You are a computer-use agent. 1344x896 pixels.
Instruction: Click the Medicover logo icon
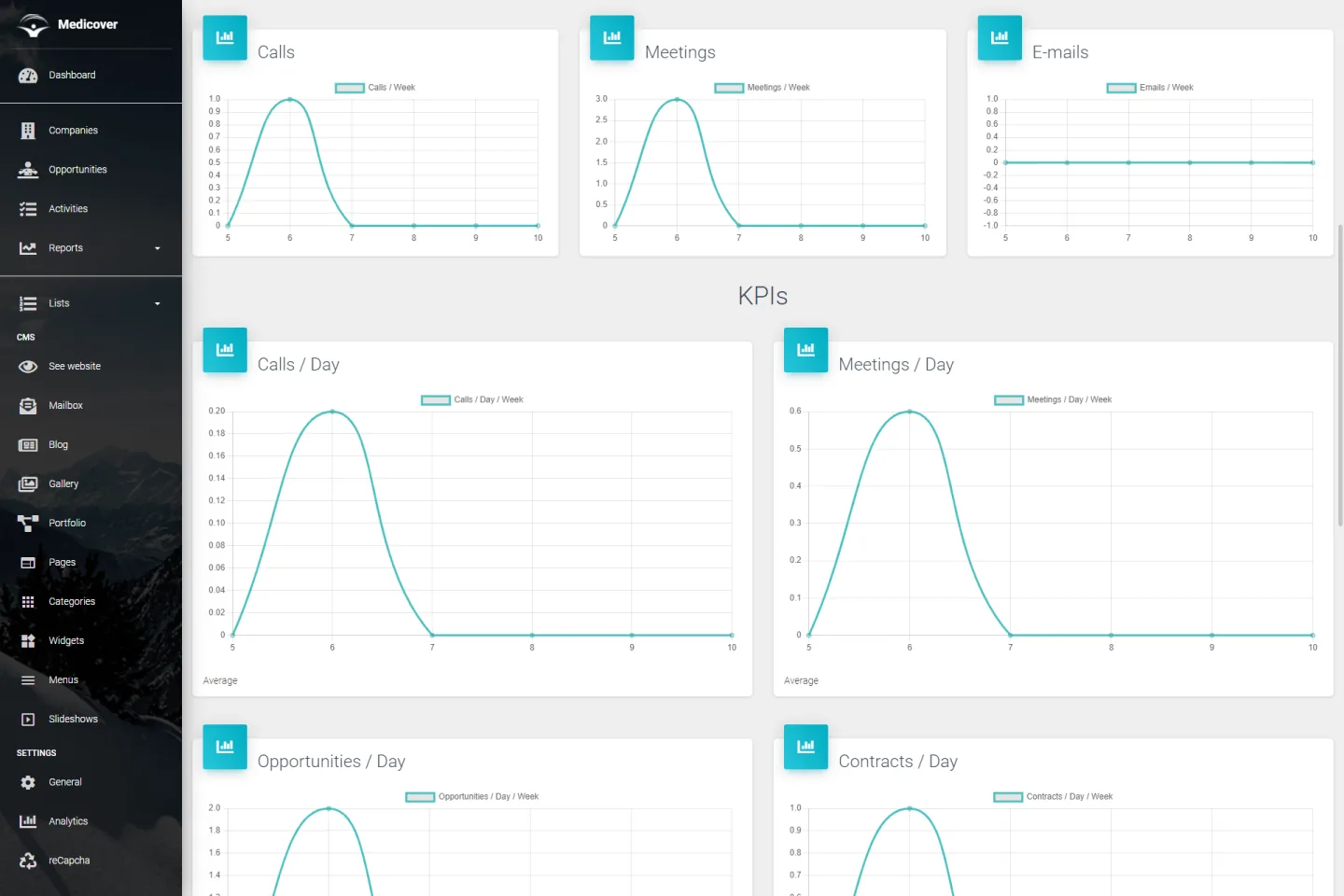33,25
